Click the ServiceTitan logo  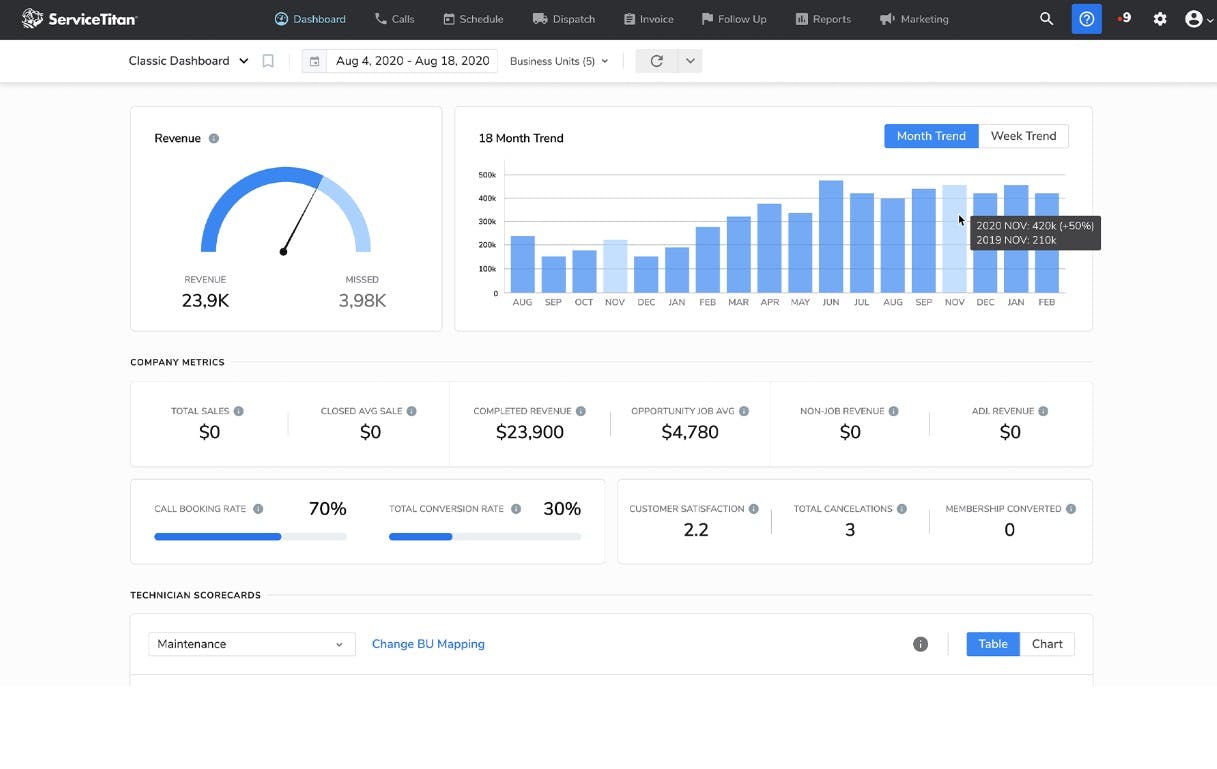tap(79, 19)
